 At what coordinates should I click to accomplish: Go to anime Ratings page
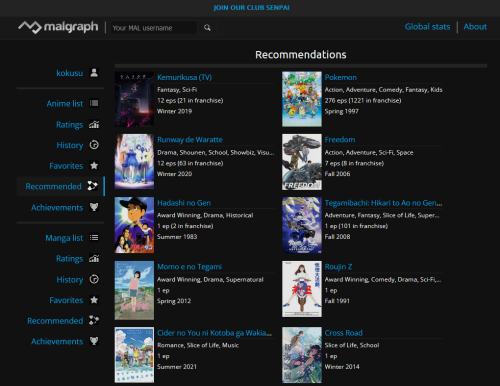point(69,125)
